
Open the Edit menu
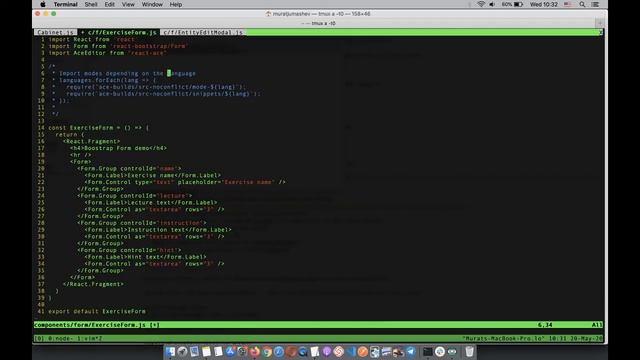(109, 4)
